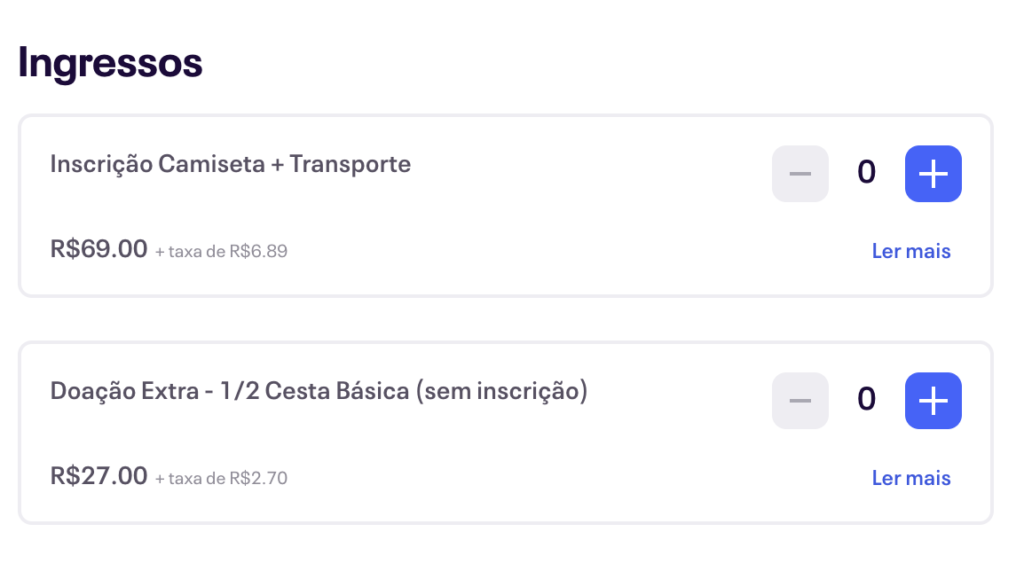This screenshot has height=571, width=1024.
Task: Select the R$27.00 price text
Action: pyautogui.click(x=99, y=476)
